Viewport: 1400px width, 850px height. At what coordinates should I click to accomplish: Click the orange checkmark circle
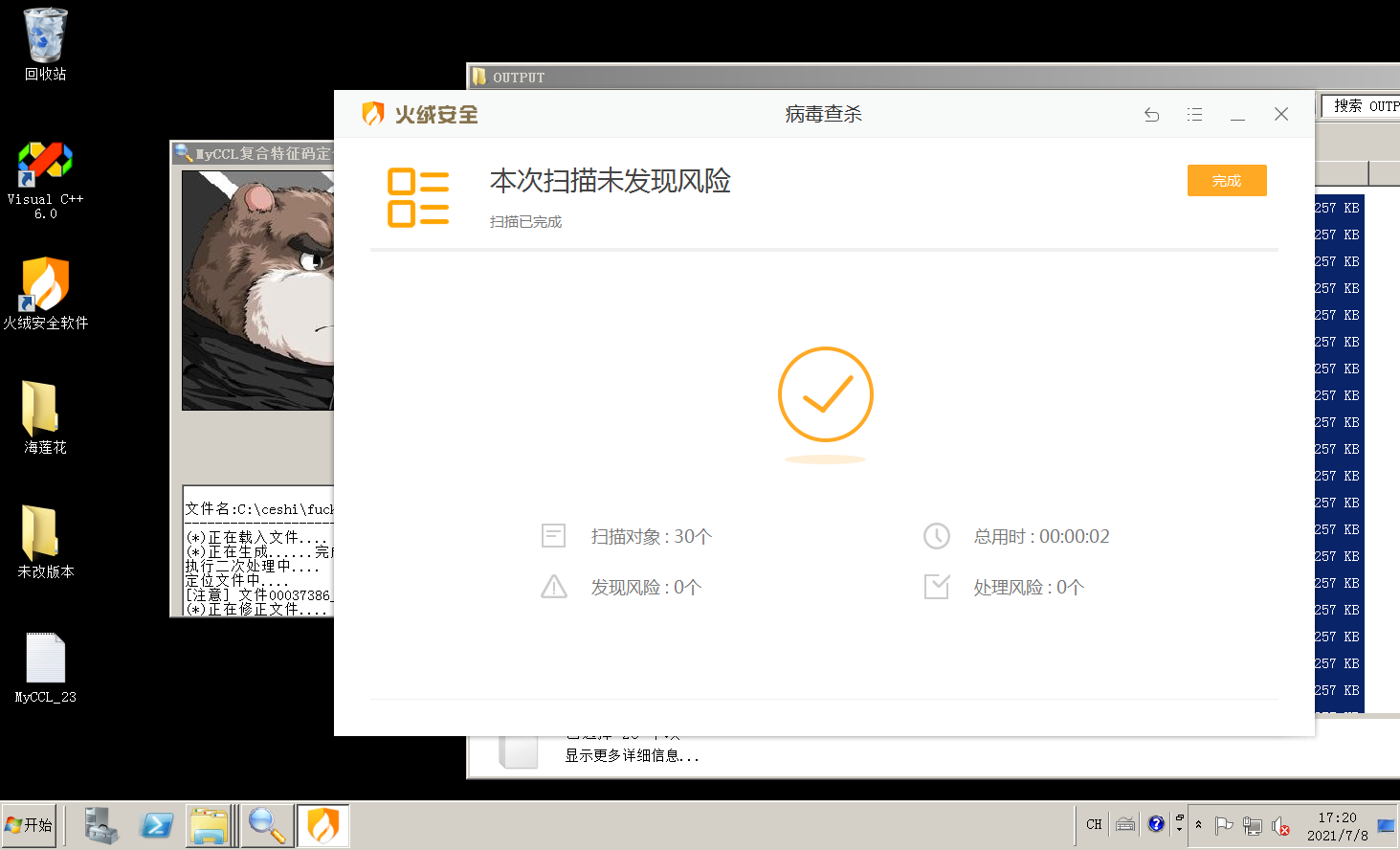(x=826, y=394)
